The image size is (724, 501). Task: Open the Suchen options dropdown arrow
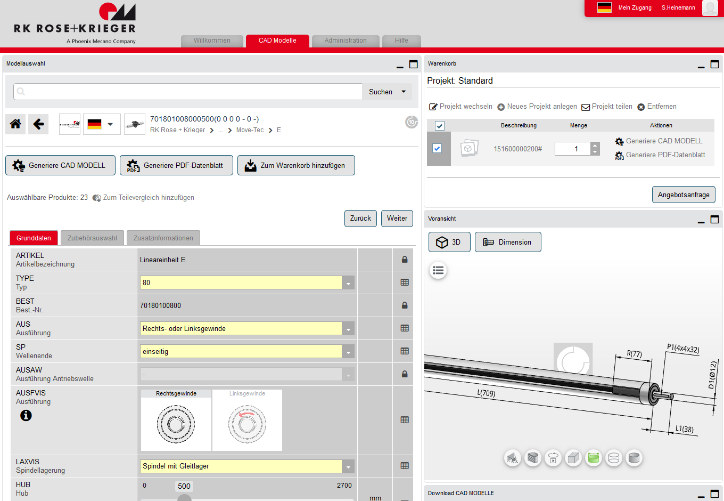[404, 91]
